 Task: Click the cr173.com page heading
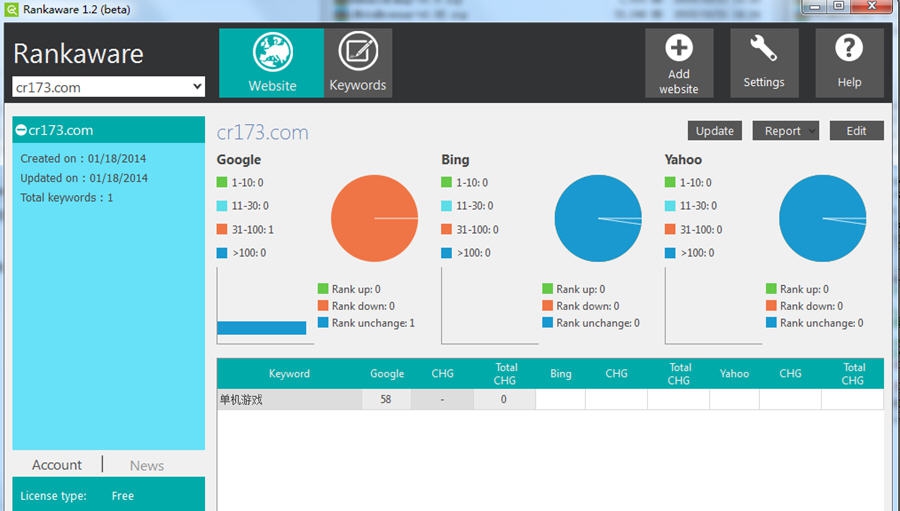[262, 132]
